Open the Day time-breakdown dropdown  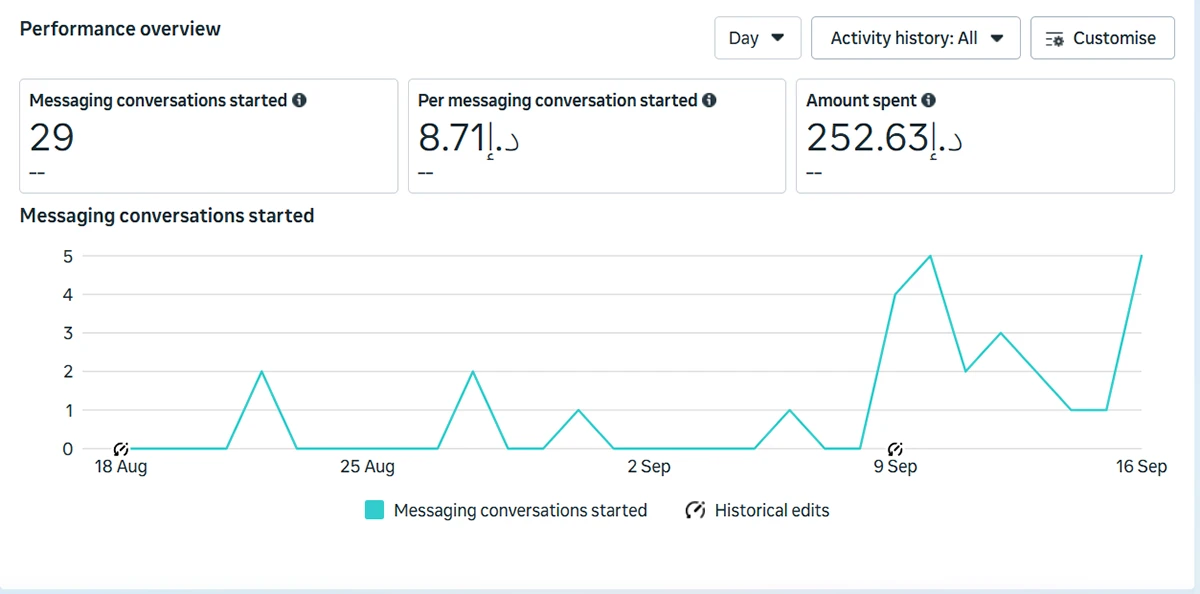tap(757, 38)
